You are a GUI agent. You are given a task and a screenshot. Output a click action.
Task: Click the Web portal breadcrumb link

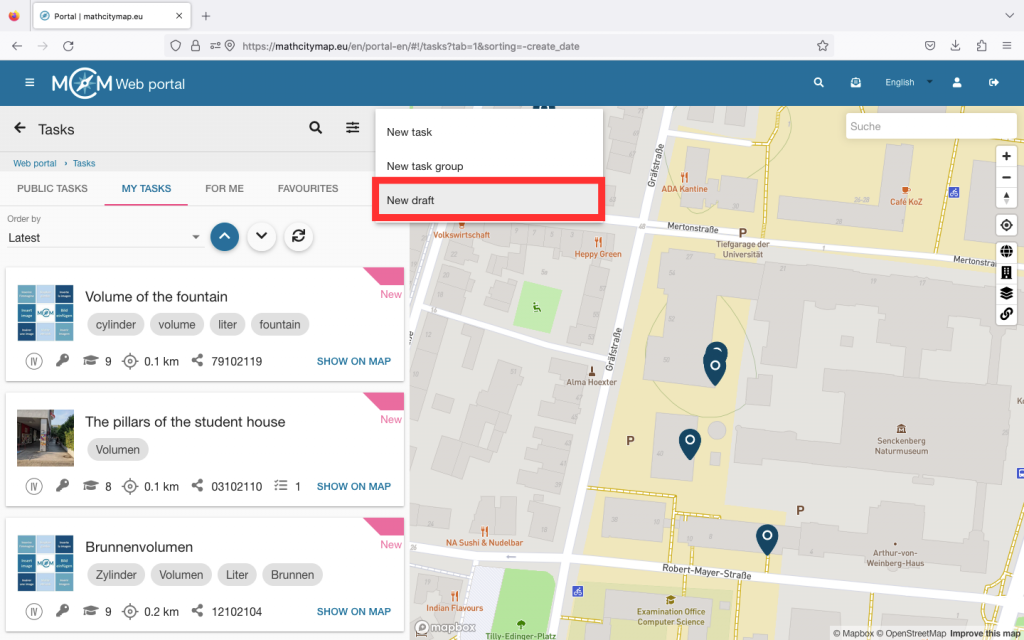coord(35,163)
